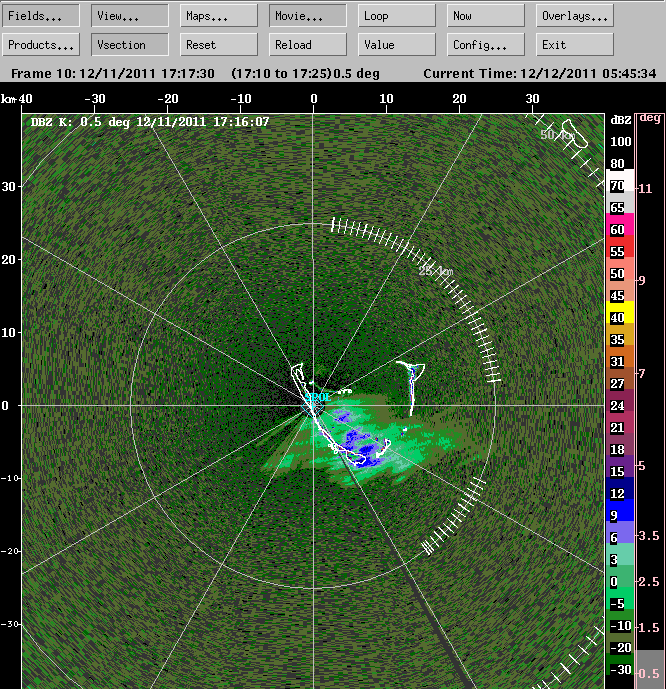Click the 11 deg elevation tick

click(645, 189)
